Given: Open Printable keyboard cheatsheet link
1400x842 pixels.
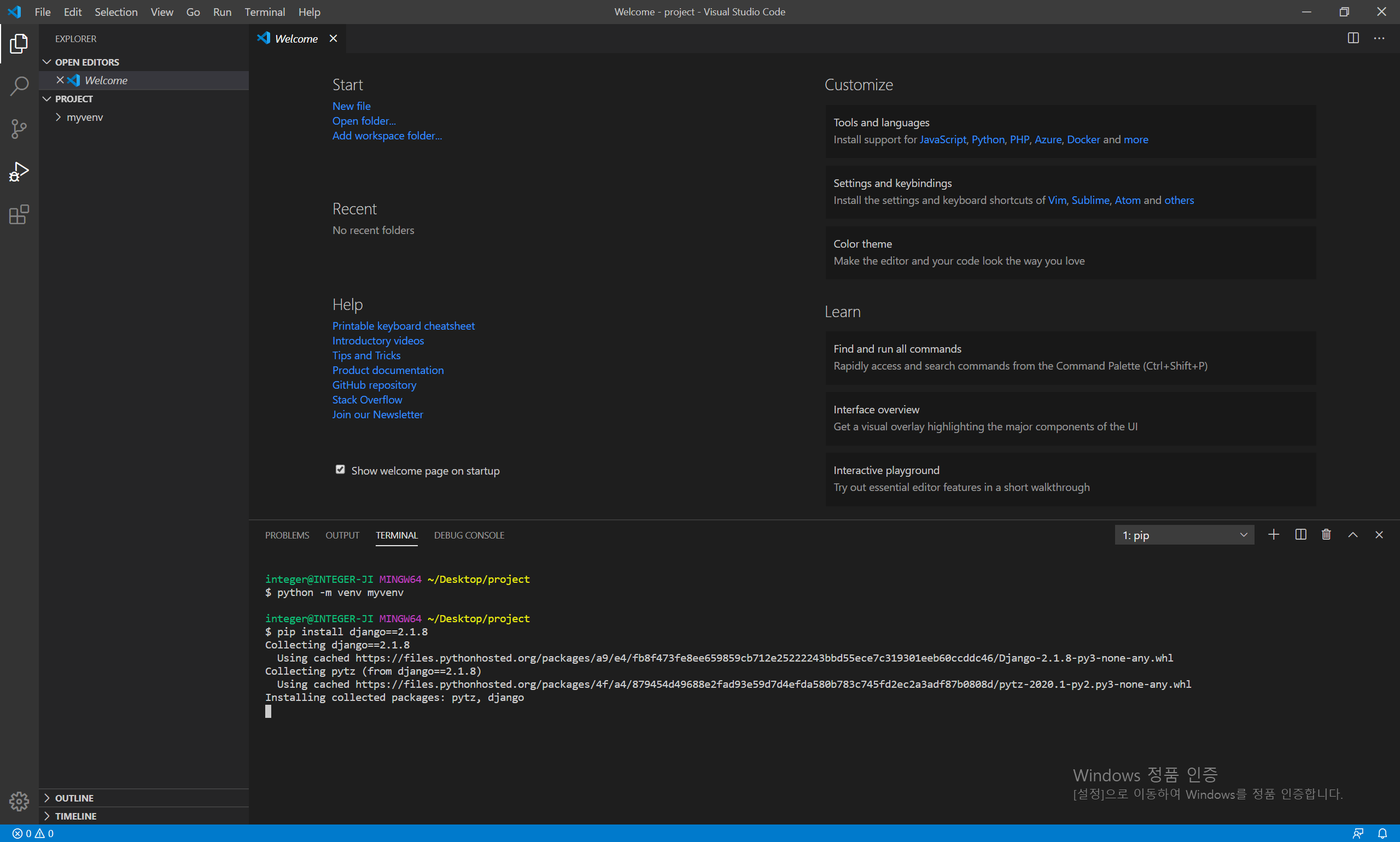Looking at the screenshot, I should tap(403, 326).
